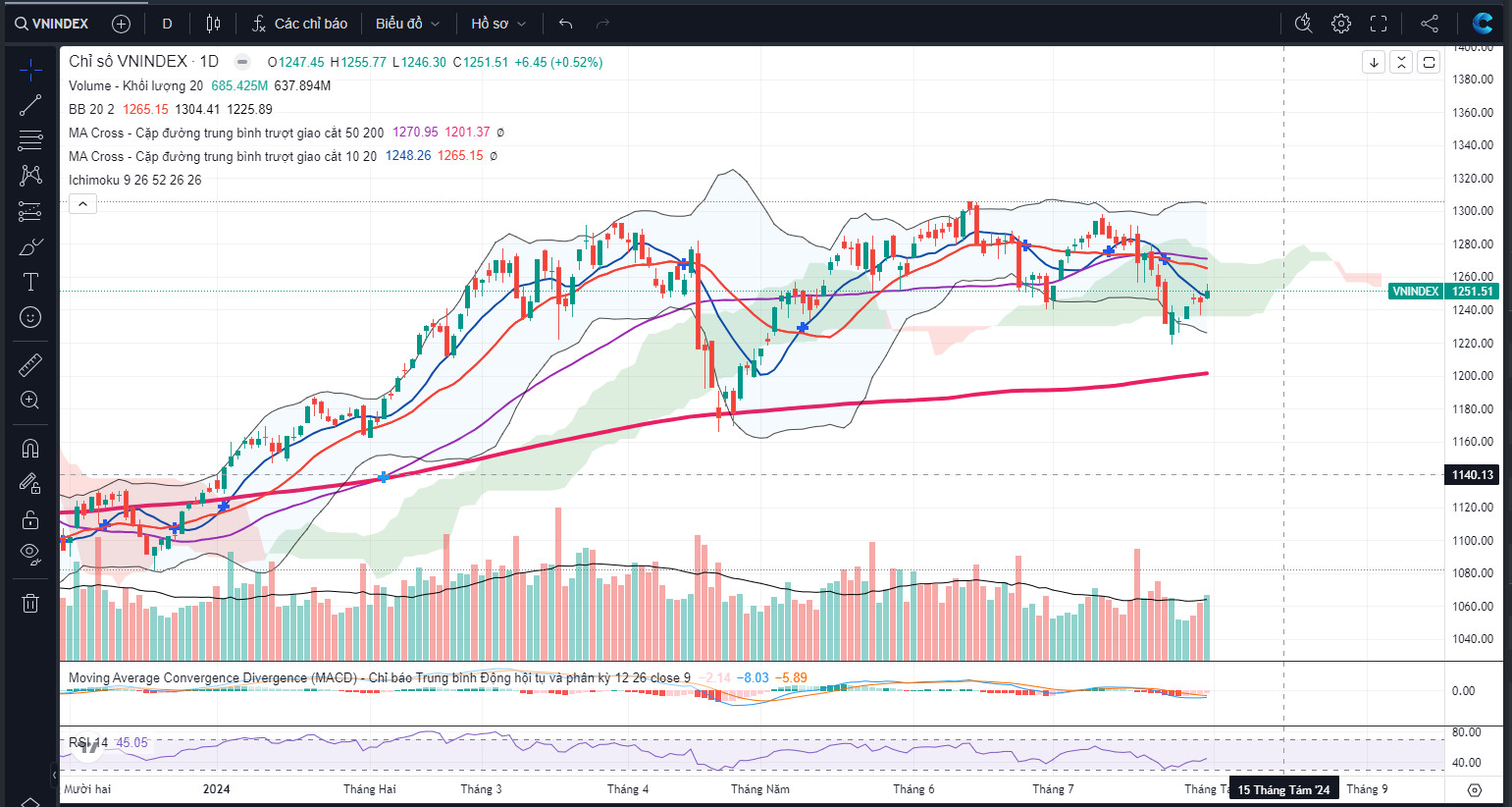Open Các chỉ báo indicators dialog
The image size is (1512, 807).
(299, 24)
